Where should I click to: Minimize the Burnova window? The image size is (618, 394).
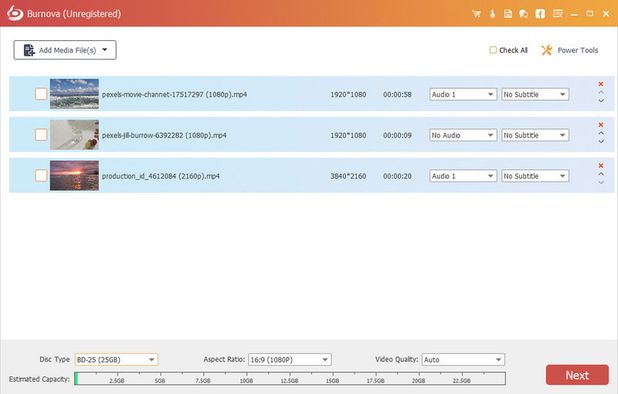pyautogui.click(x=574, y=14)
